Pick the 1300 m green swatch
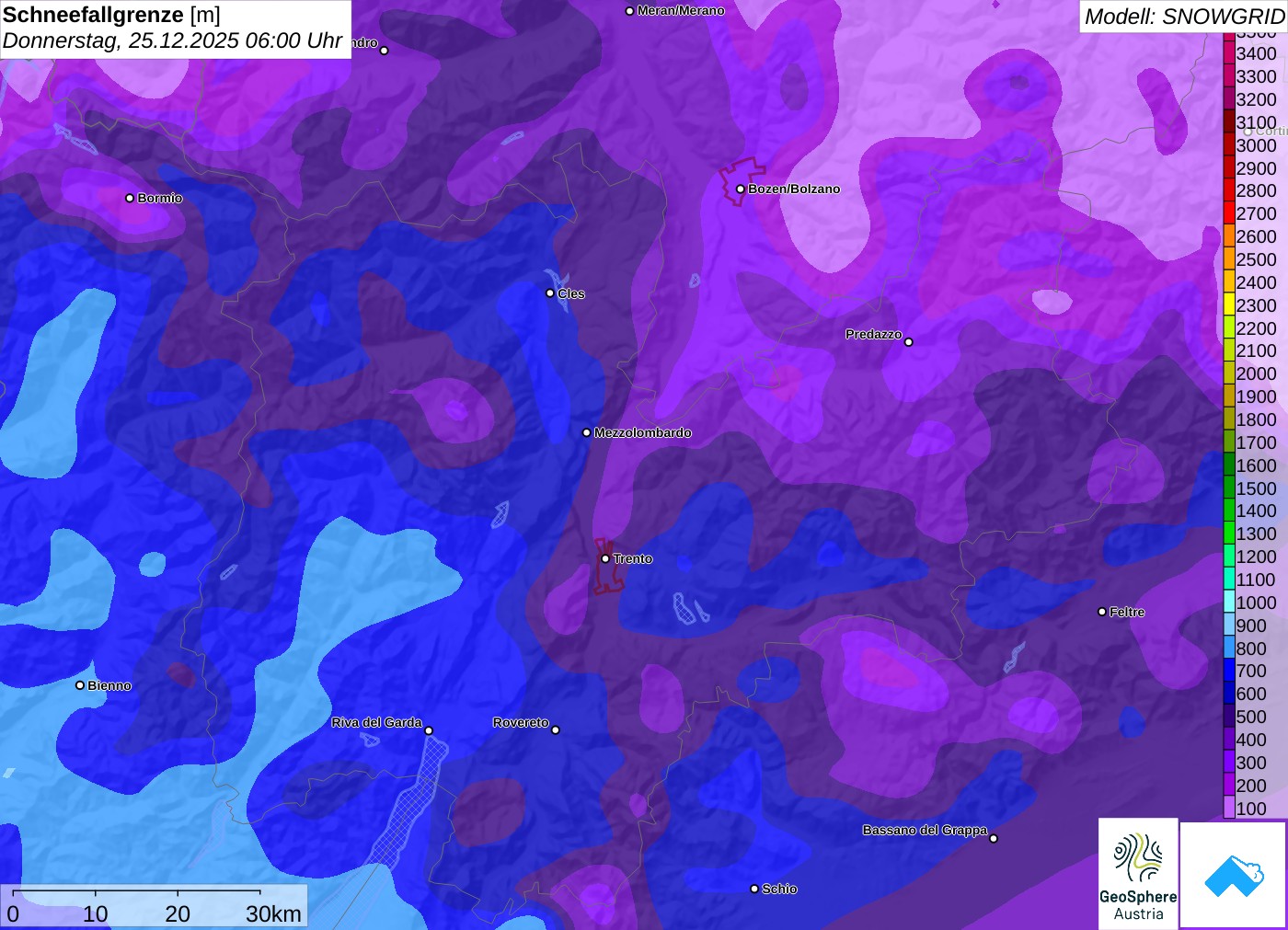1288x930 pixels. [1228, 534]
